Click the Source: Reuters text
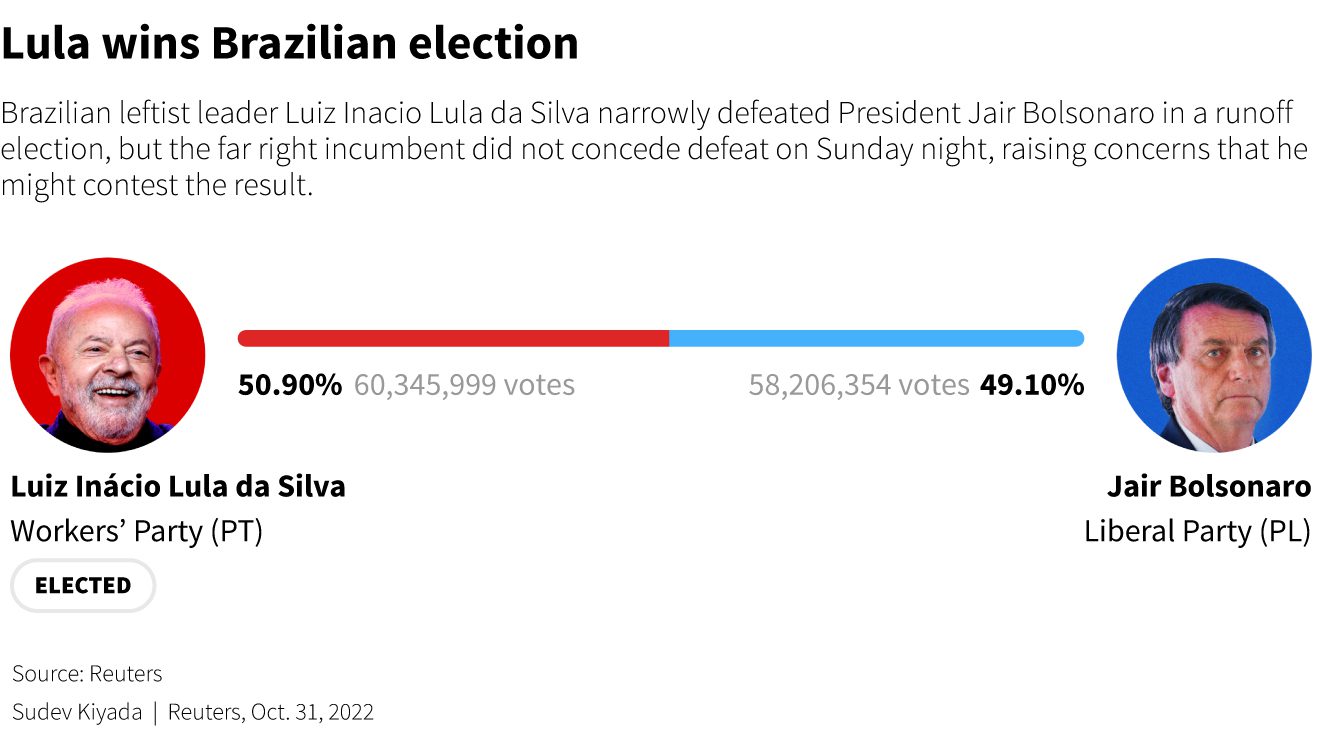Image resolution: width=1320 pixels, height=750 pixels. (x=87, y=674)
